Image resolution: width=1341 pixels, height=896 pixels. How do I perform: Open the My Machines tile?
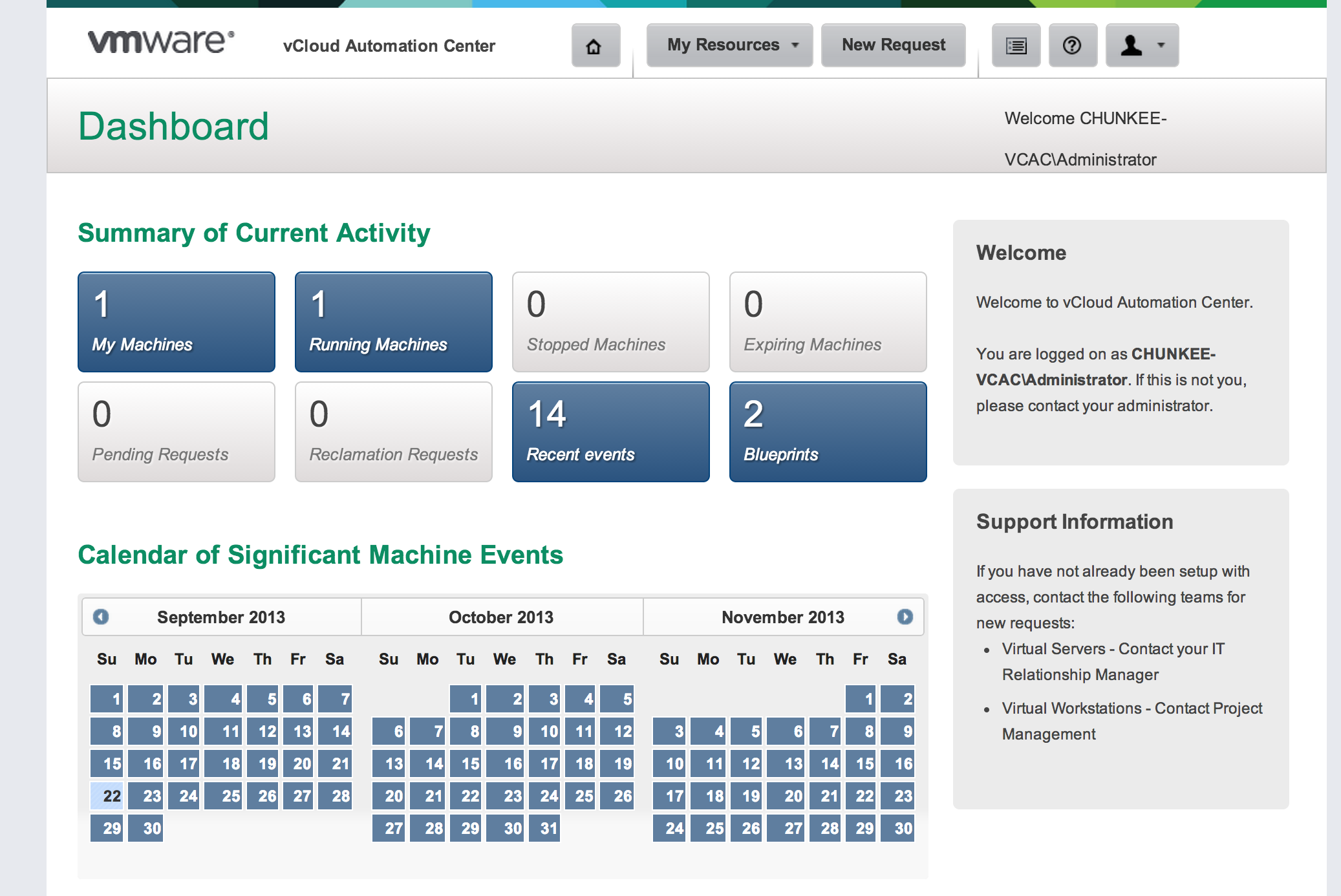[176, 322]
